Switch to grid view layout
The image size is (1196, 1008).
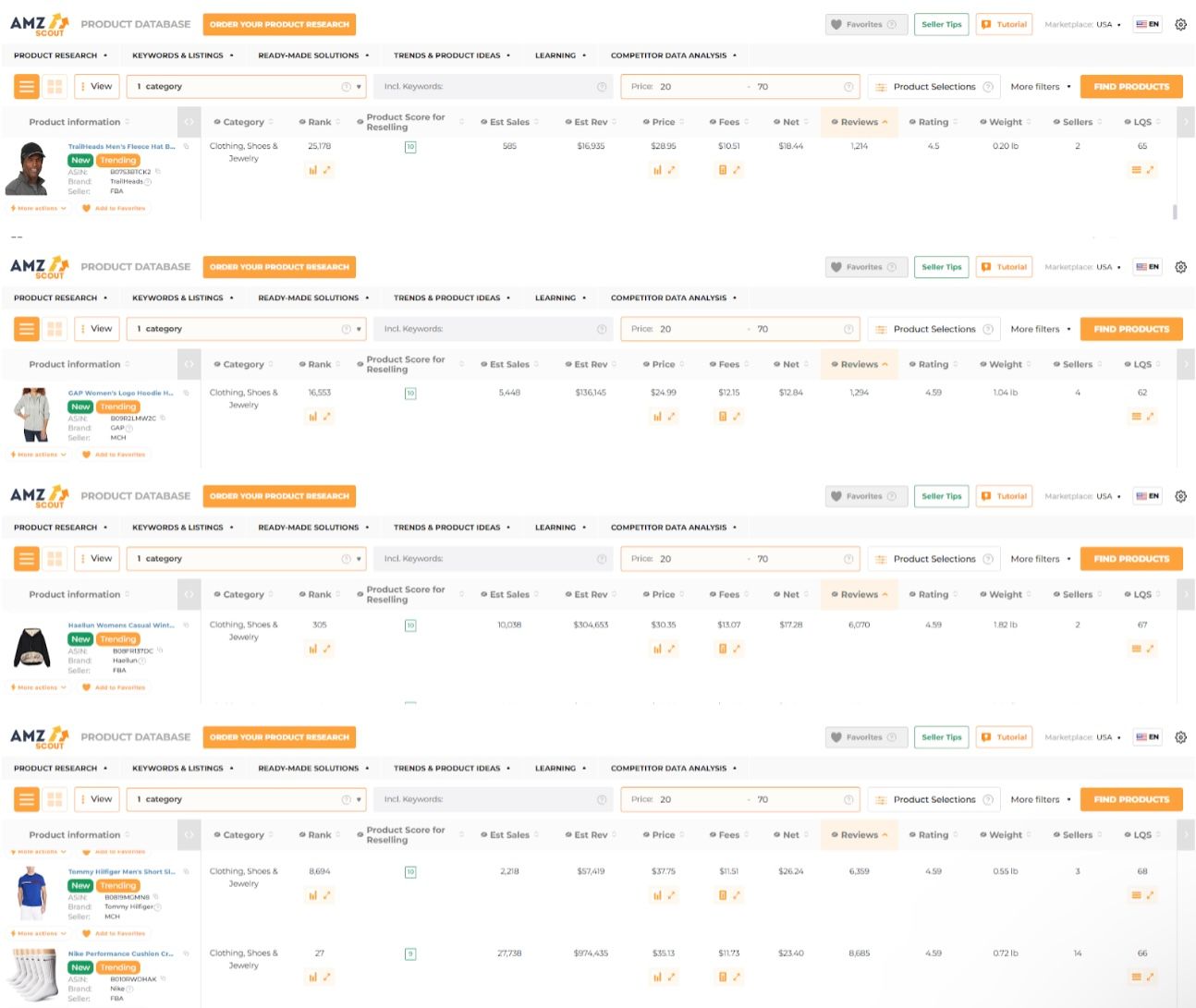click(55, 86)
